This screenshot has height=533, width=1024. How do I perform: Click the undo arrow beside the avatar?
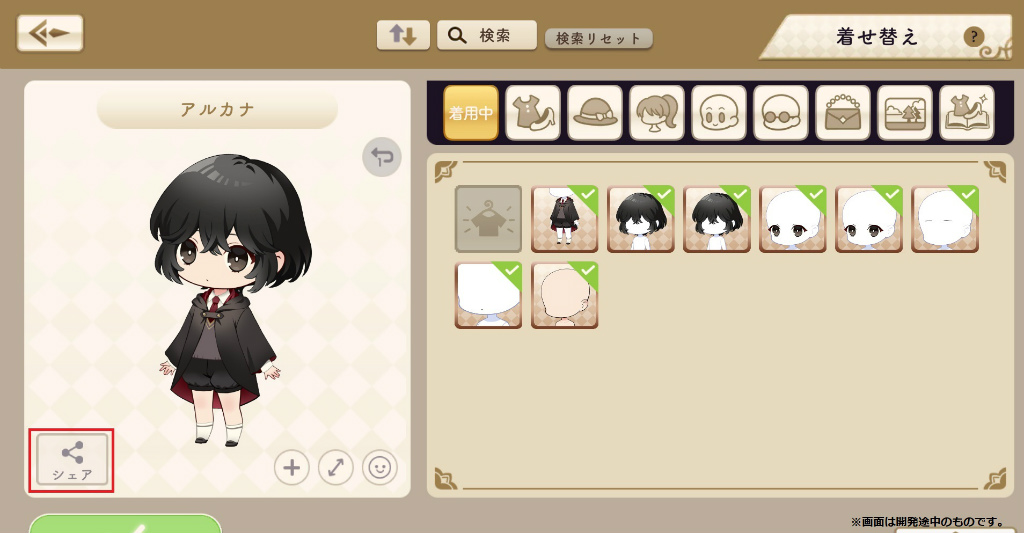point(382,157)
